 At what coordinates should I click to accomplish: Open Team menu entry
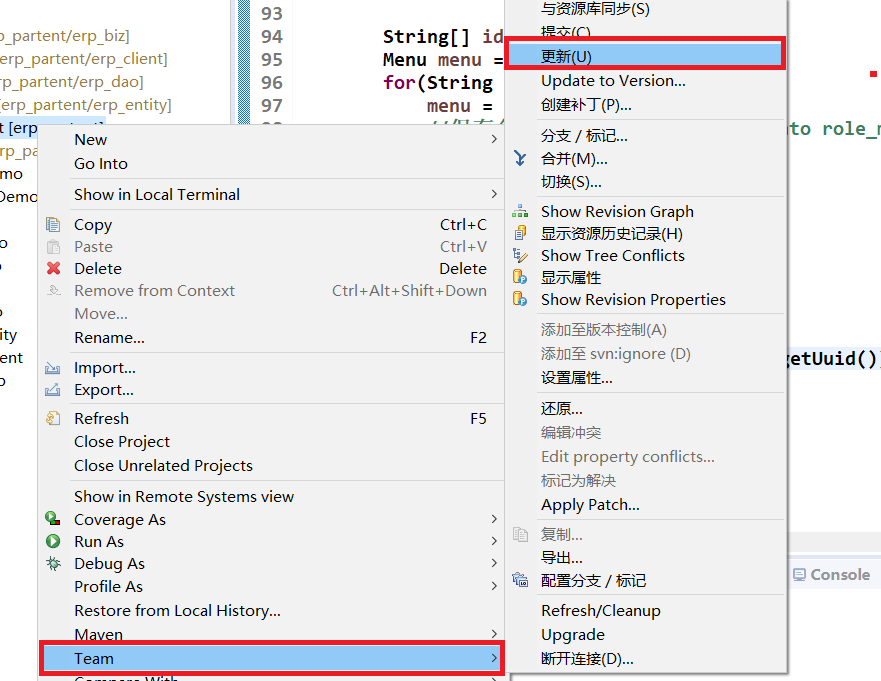272,658
